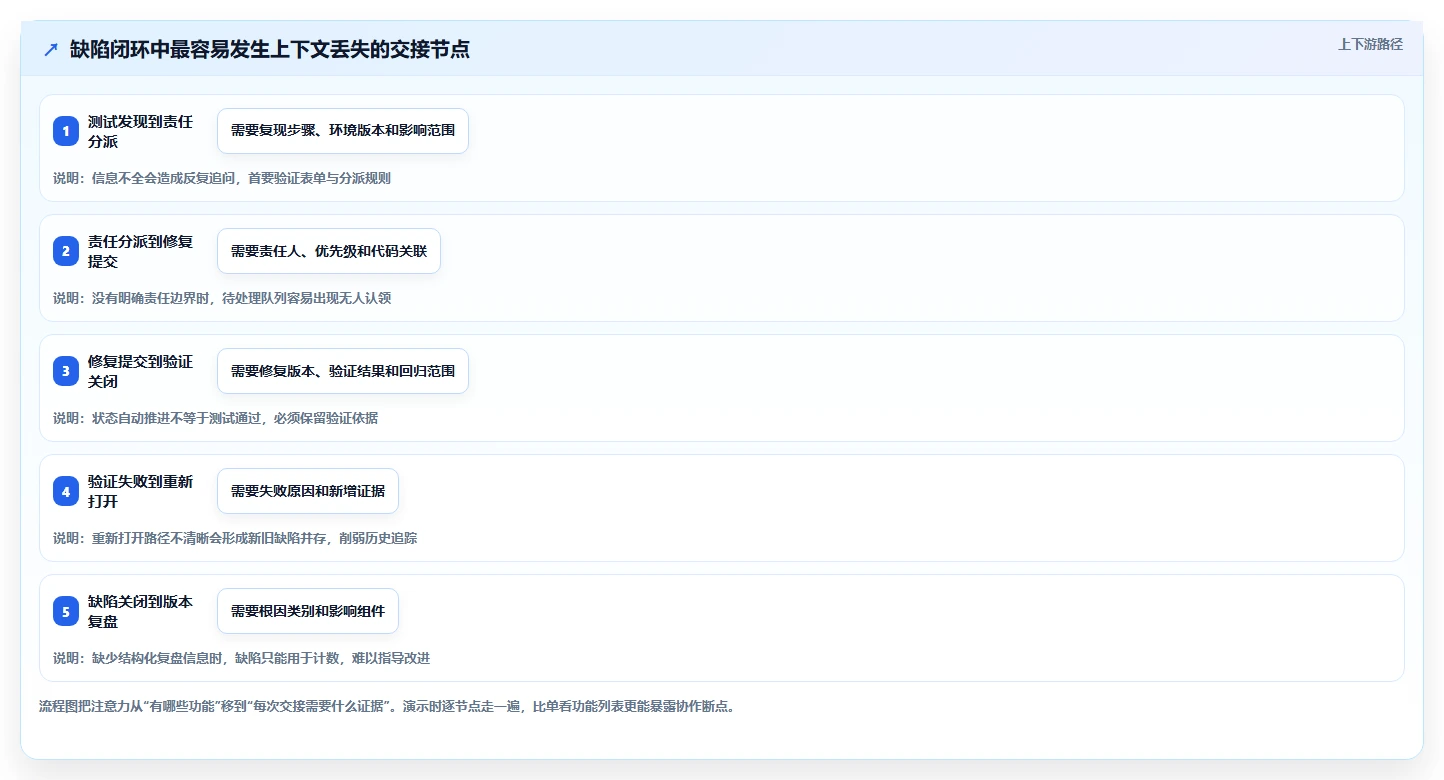Viewport: 1444px width, 780px height.
Task: Click the 需要修复版本、验证结果和回归范围 chip
Action: pyautogui.click(x=343, y=371)
